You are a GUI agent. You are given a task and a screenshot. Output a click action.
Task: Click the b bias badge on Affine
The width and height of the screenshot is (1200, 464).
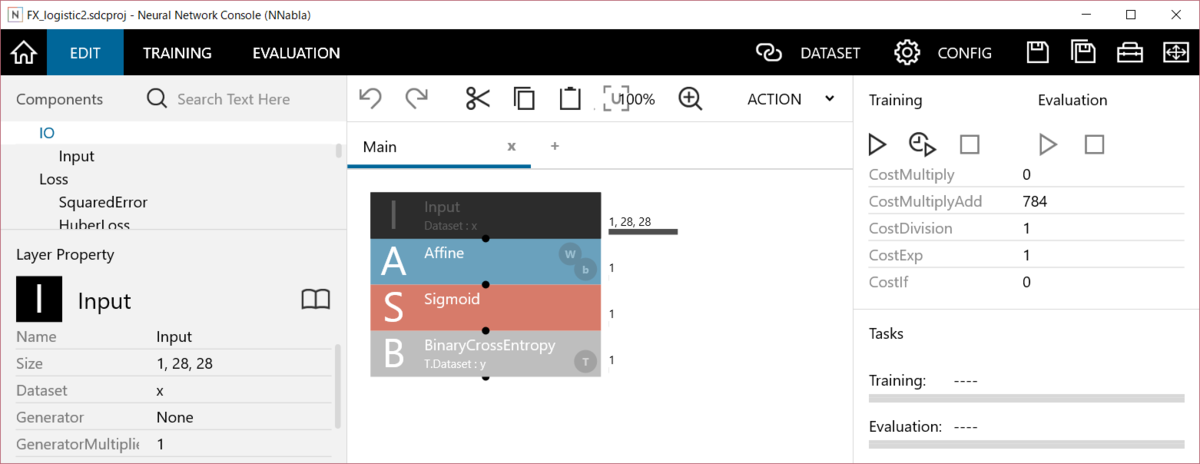click(x=586, y=269)
